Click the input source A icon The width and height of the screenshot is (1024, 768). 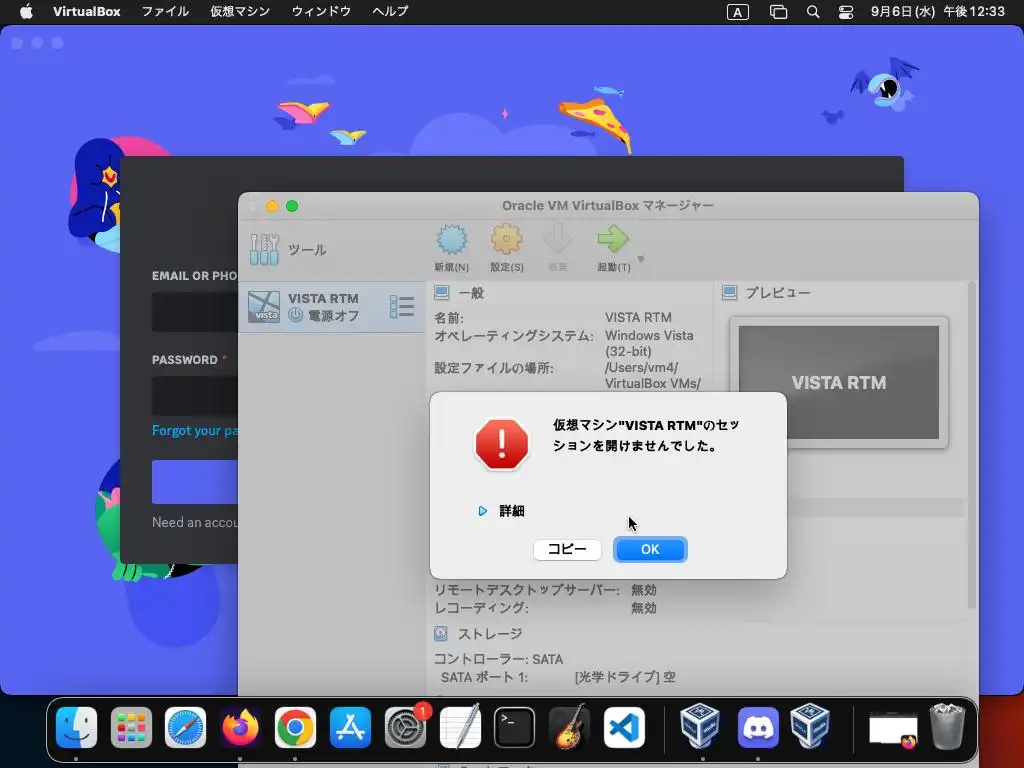pos(738,12)
